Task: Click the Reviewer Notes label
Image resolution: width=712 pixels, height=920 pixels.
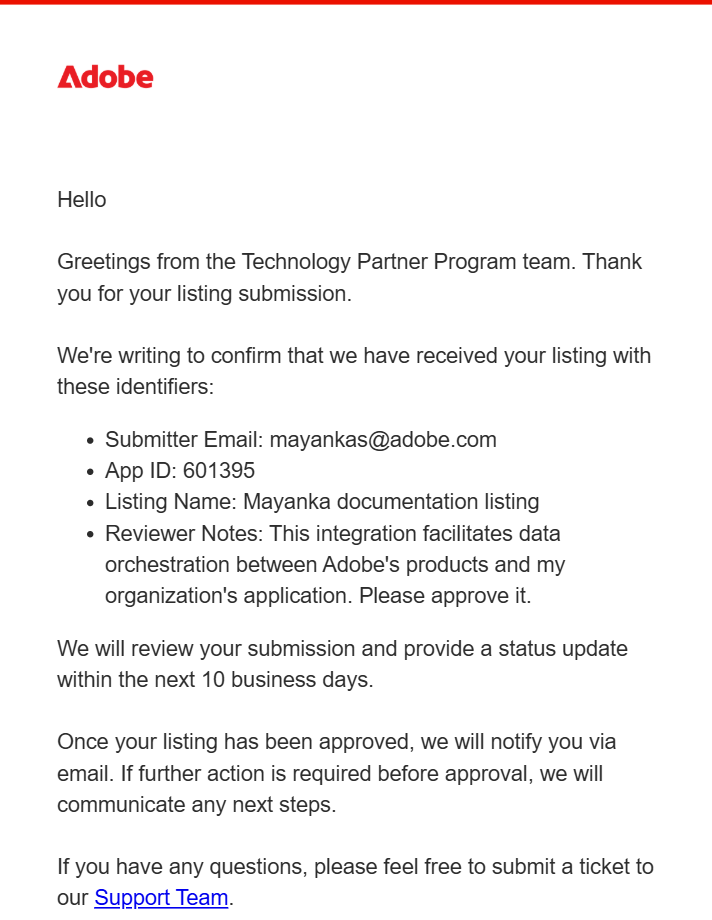Action: [x=183, y=533]
